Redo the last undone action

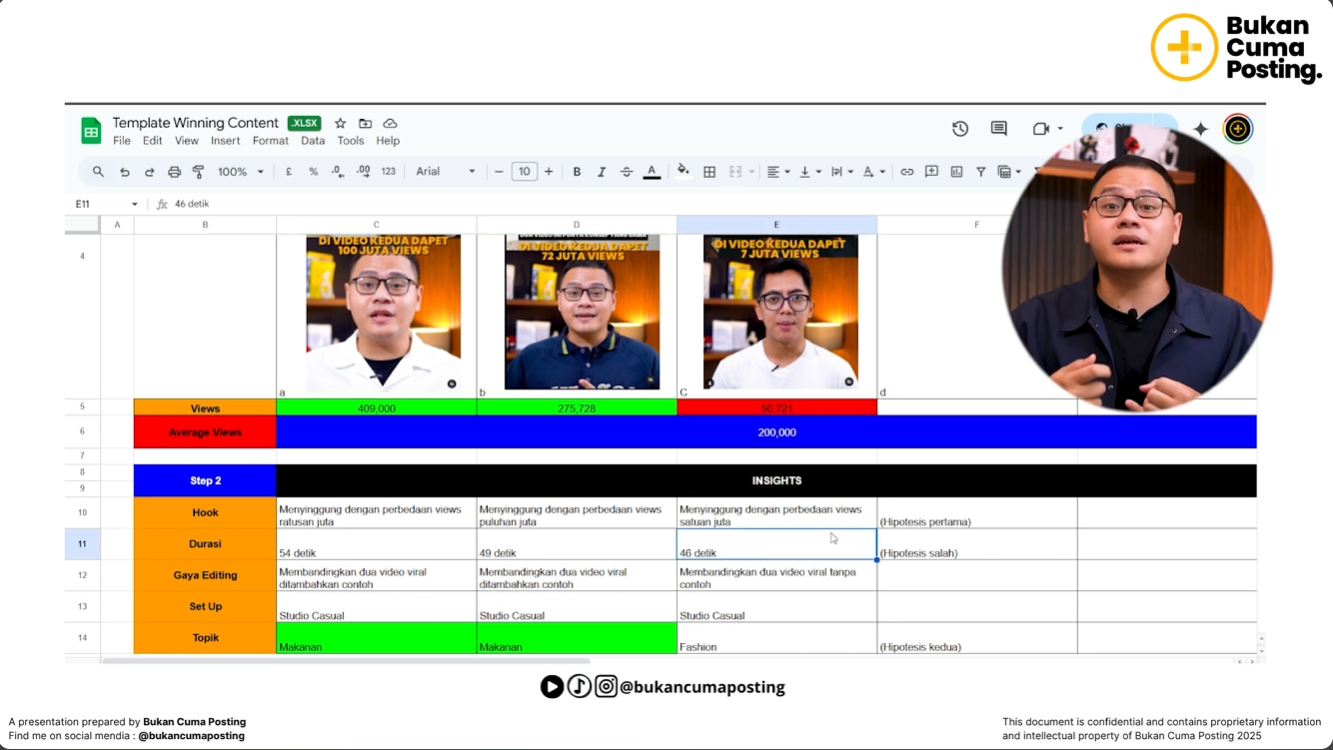(x=149, y=172)
